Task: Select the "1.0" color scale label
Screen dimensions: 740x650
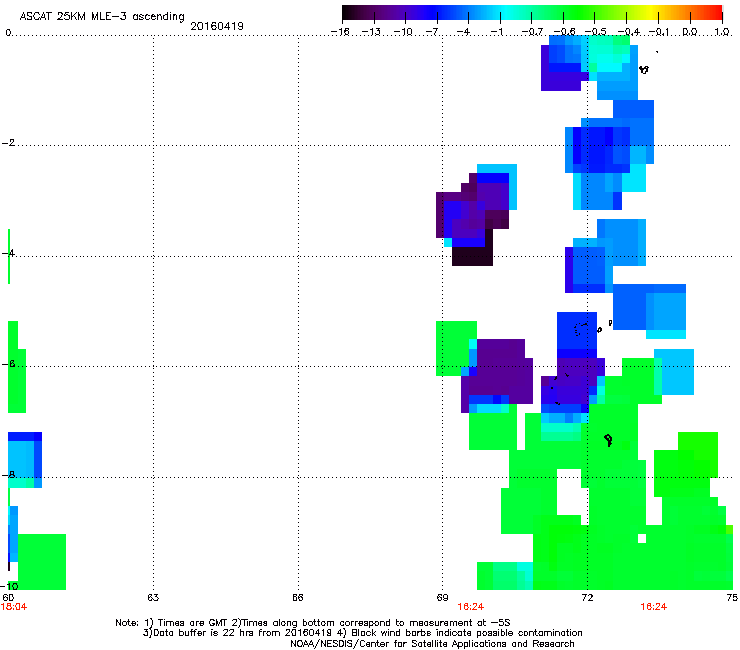Action: click(722, 32)
